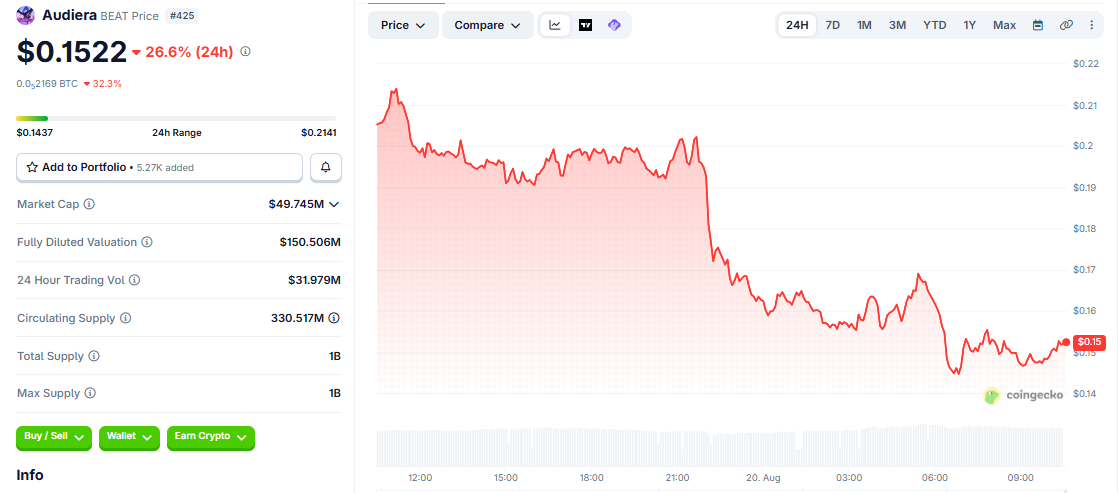Screen dimensions: 1118x493
Task: Click the 24h Range progress bar
Action: pos(176,118)
